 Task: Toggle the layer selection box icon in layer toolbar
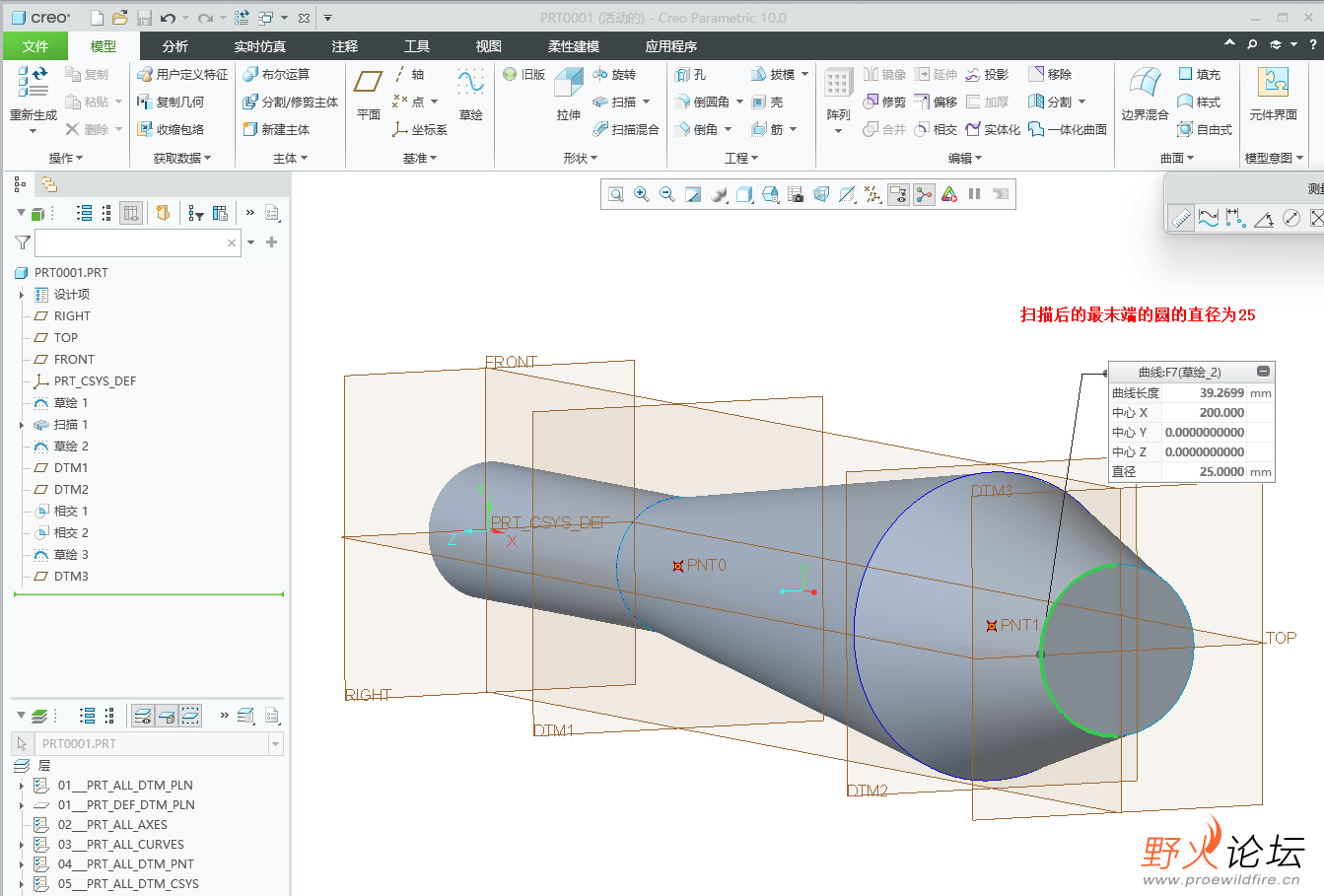[x=190, y=716]
